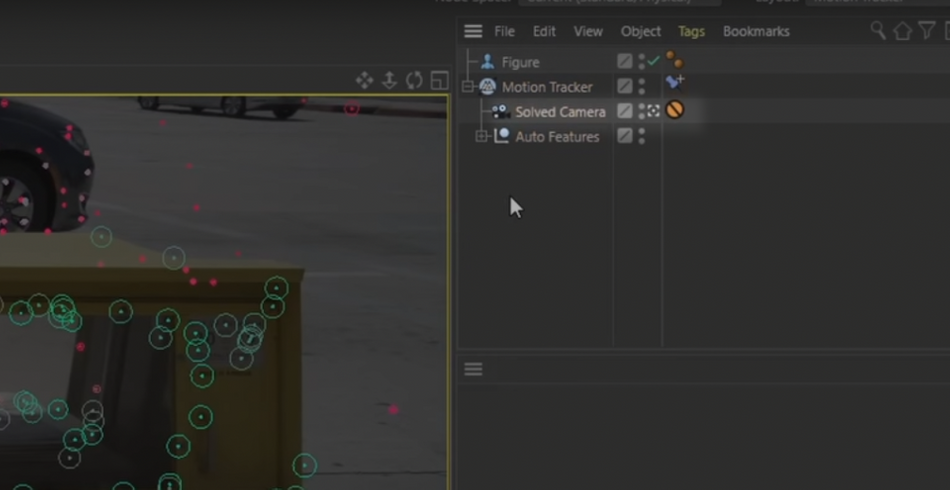Activate the Solved Camera view target icon
This screenshot has height=490, width=950.
(x=653, y=111)
